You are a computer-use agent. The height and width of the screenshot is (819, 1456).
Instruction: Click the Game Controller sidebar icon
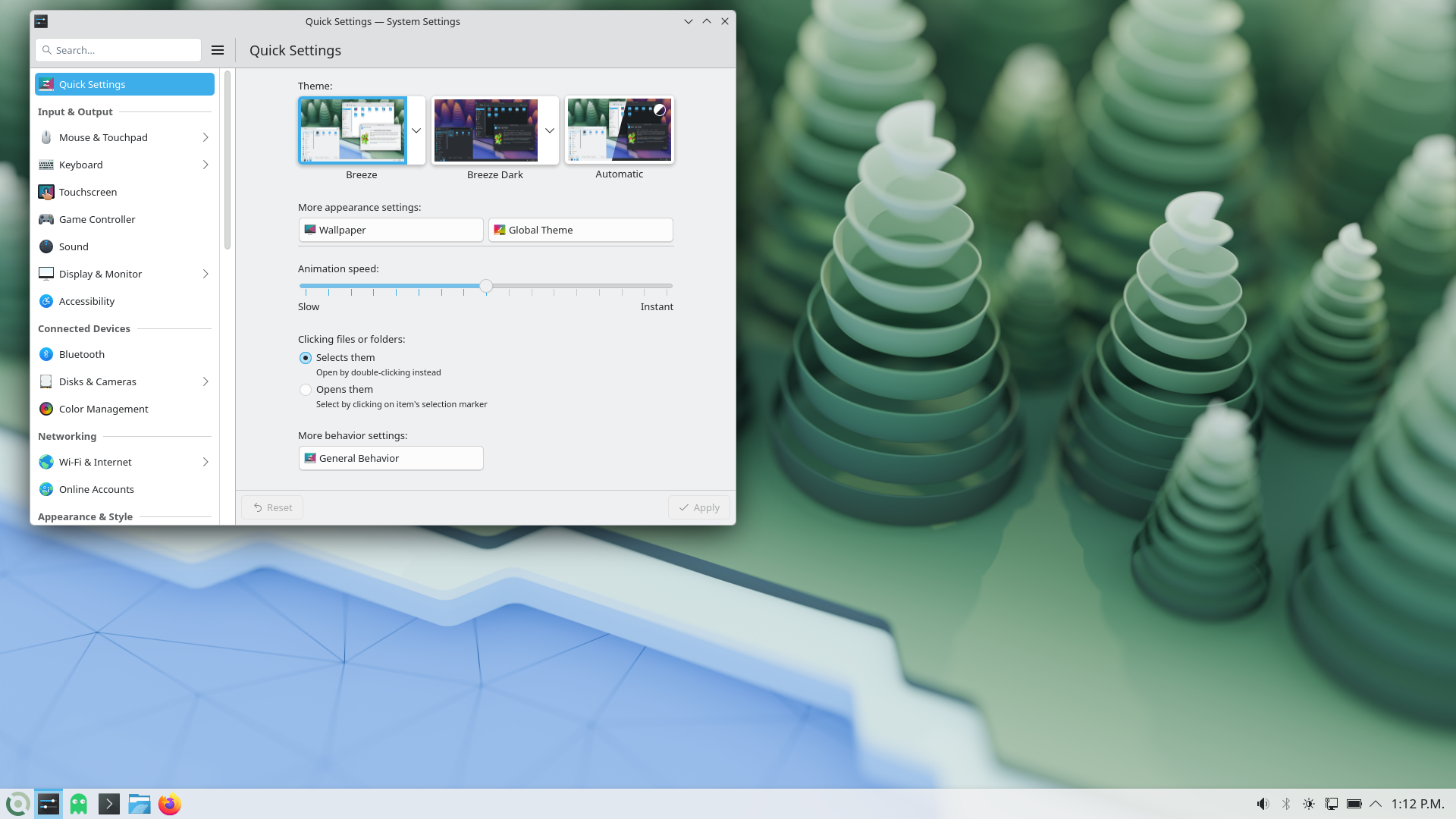46,219
